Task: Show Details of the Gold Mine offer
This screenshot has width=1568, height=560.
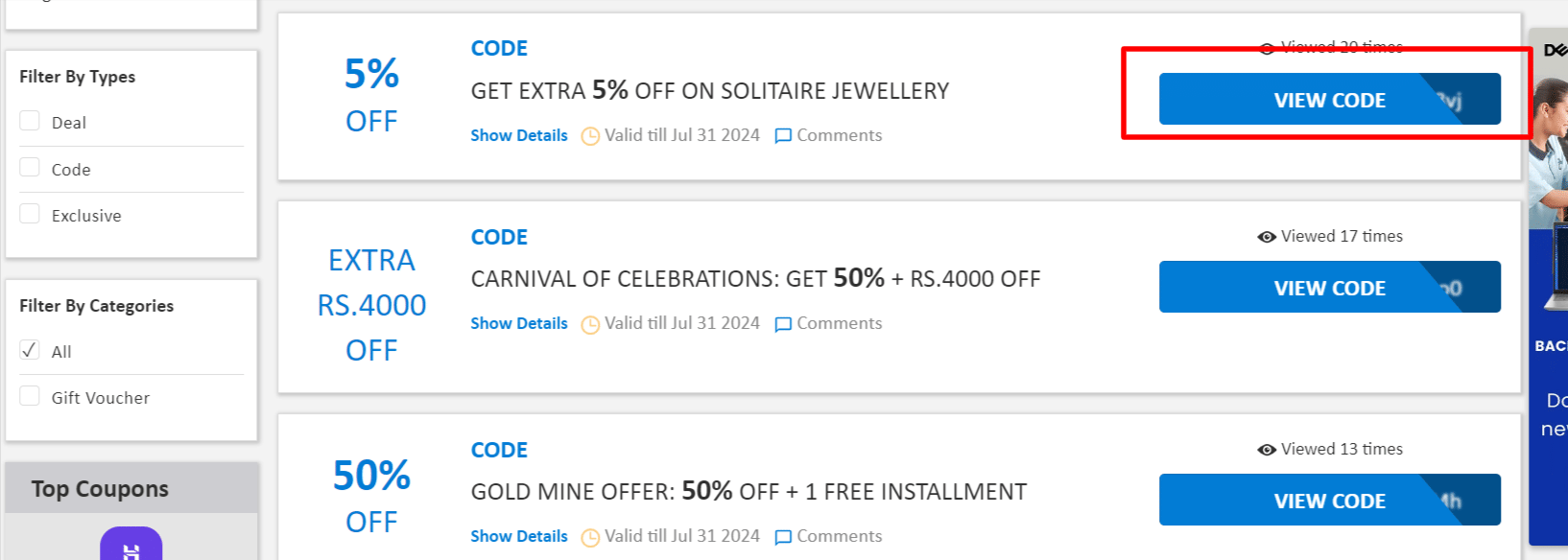Action: (519, 537)
